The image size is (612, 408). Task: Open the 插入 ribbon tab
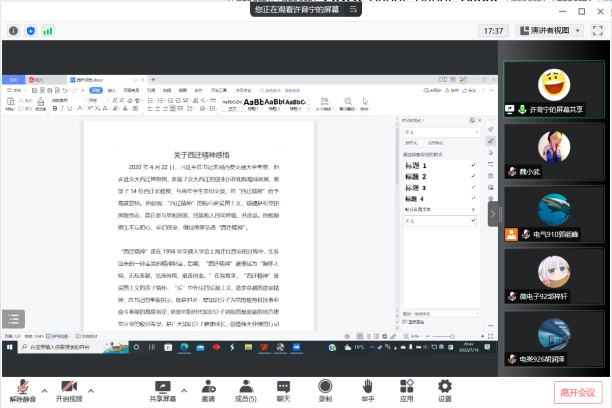pos(112,90)
